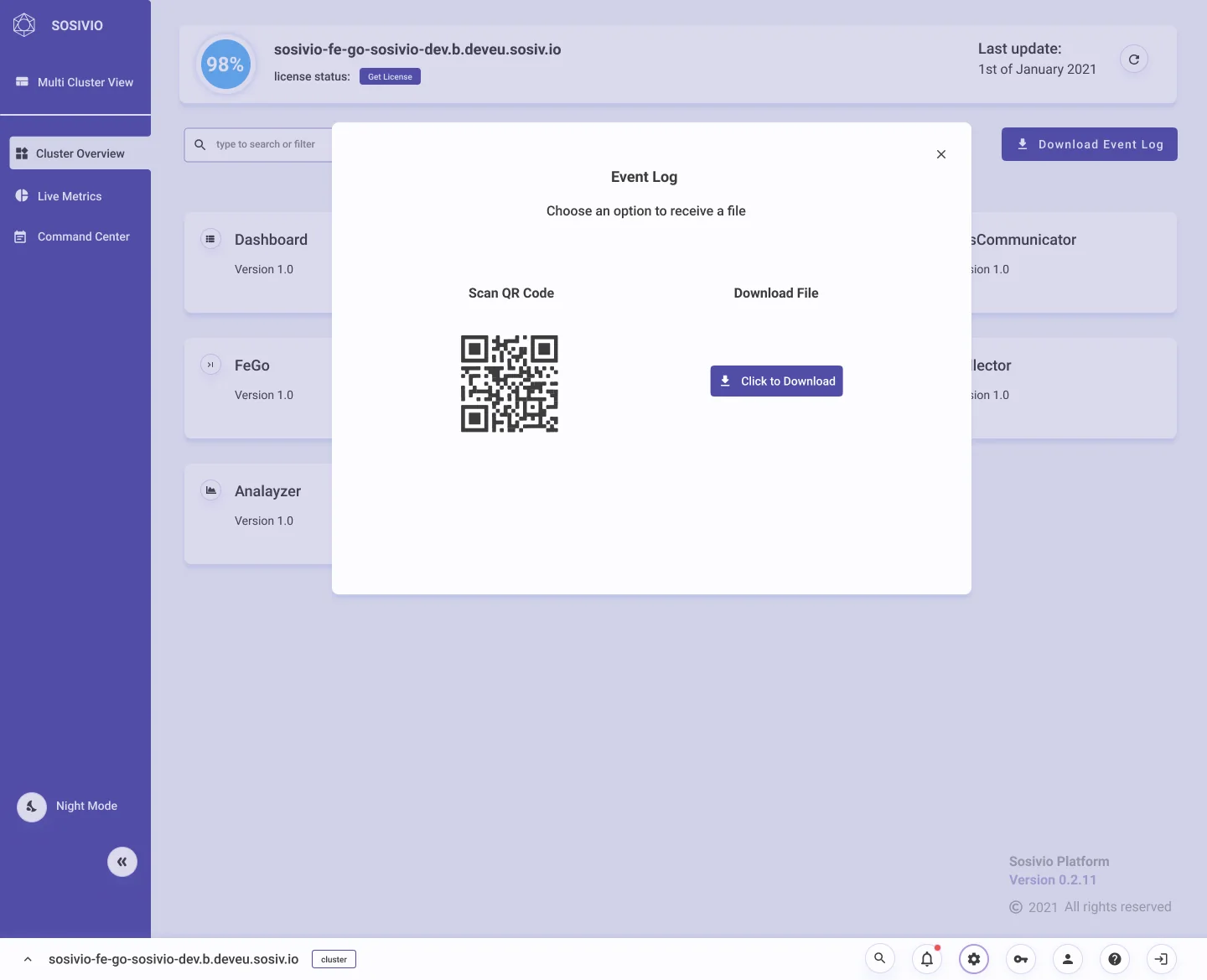This screenshot has width=1207, height=980.
Task: Click the Dashboard card title
Action: coord(271,240)
